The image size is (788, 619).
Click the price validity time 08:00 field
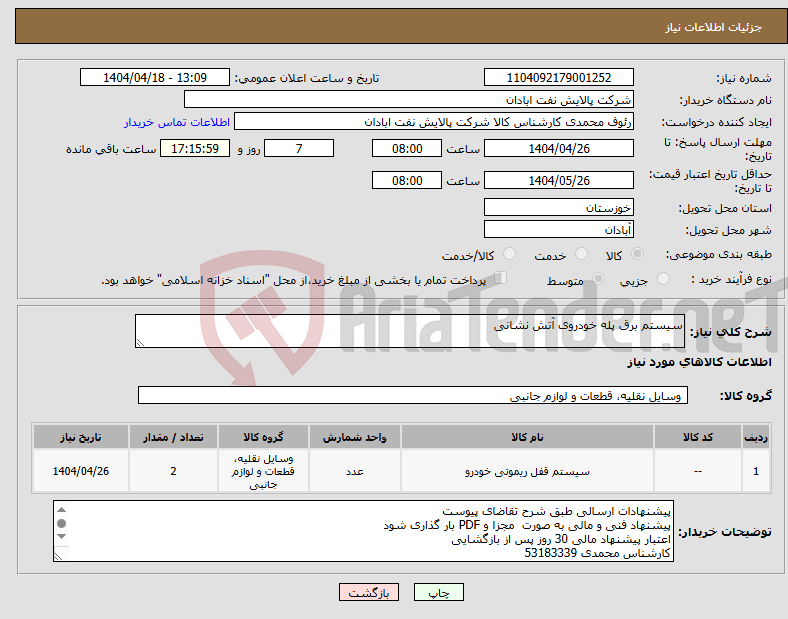click(x=407, y=180)
